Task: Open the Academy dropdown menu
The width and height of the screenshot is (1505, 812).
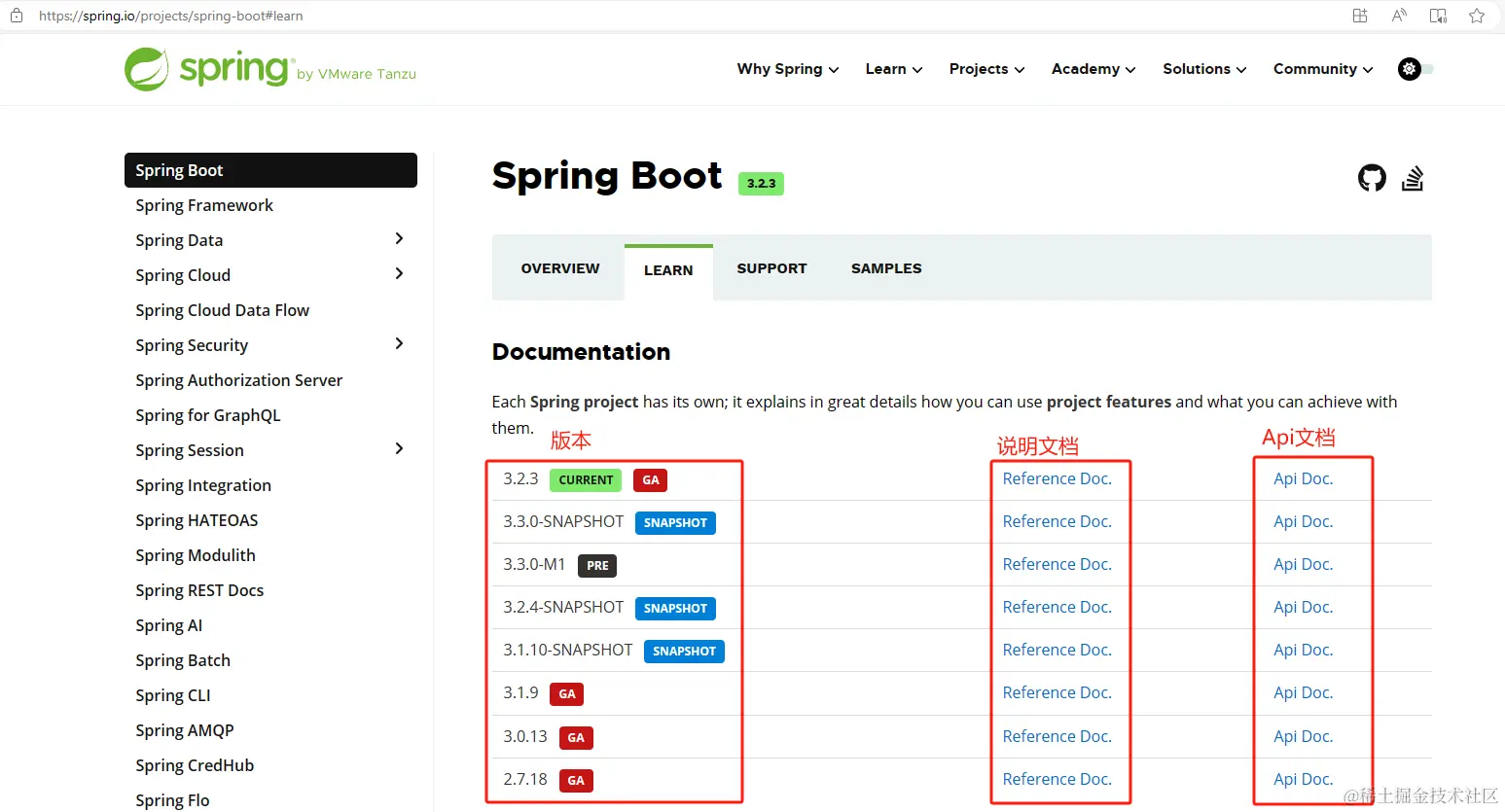Action: coord(1093,69)
